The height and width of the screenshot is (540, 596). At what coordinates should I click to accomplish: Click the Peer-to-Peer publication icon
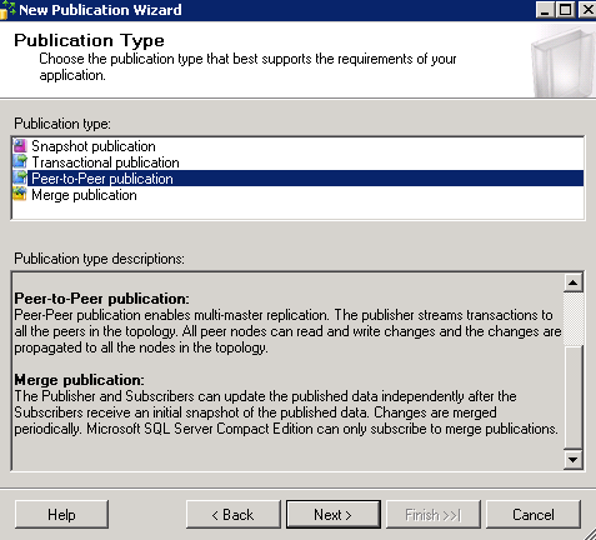pyautogui.click(x=20, y=178)
